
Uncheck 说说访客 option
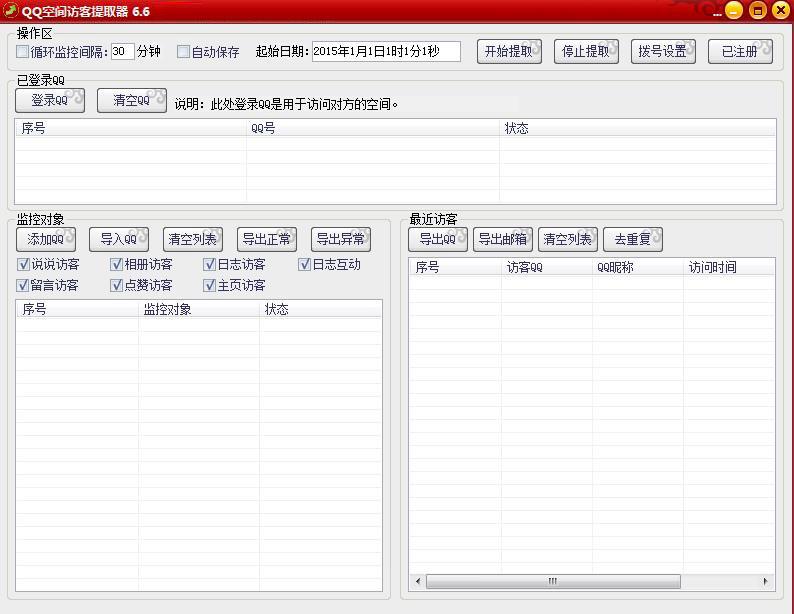[23, 264]
